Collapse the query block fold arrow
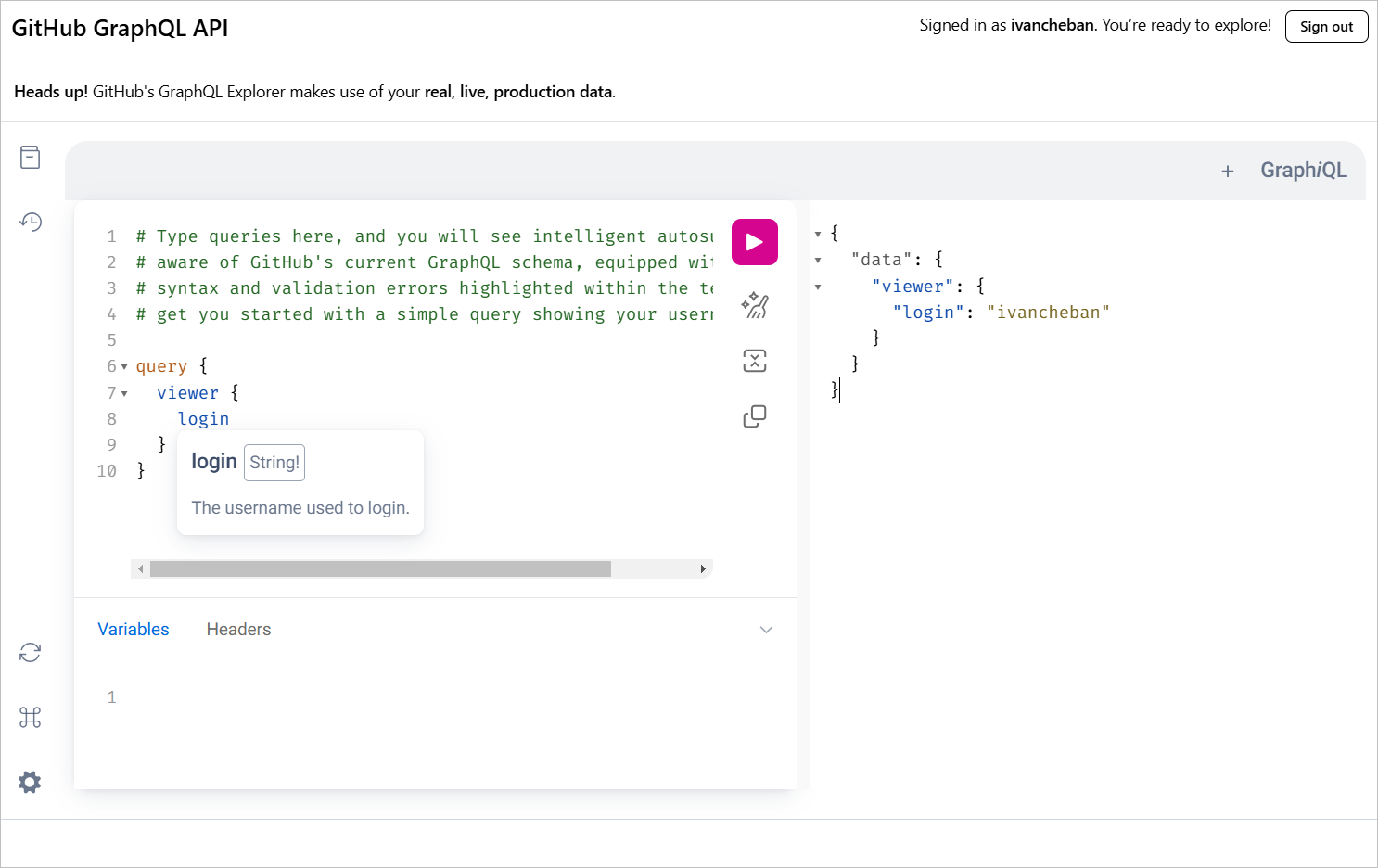The image size is (1378, 868). pyautogui.click(x=124, y=367)
